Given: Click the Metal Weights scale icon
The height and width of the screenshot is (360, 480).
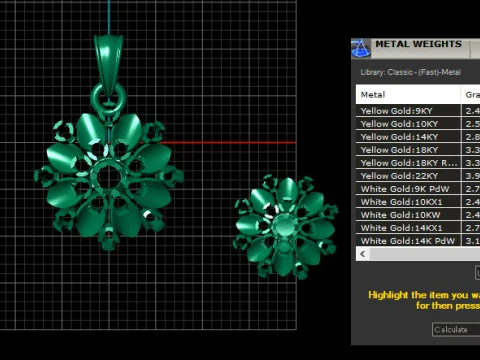Looking at the screenshot, I should (x=360, y=48).
